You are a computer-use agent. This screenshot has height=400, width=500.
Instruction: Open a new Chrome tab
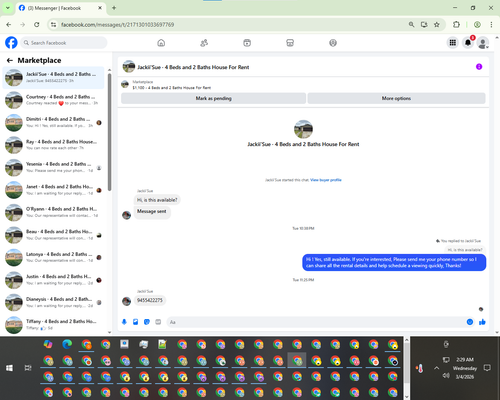pyautogui.click(x=114, y=8)
